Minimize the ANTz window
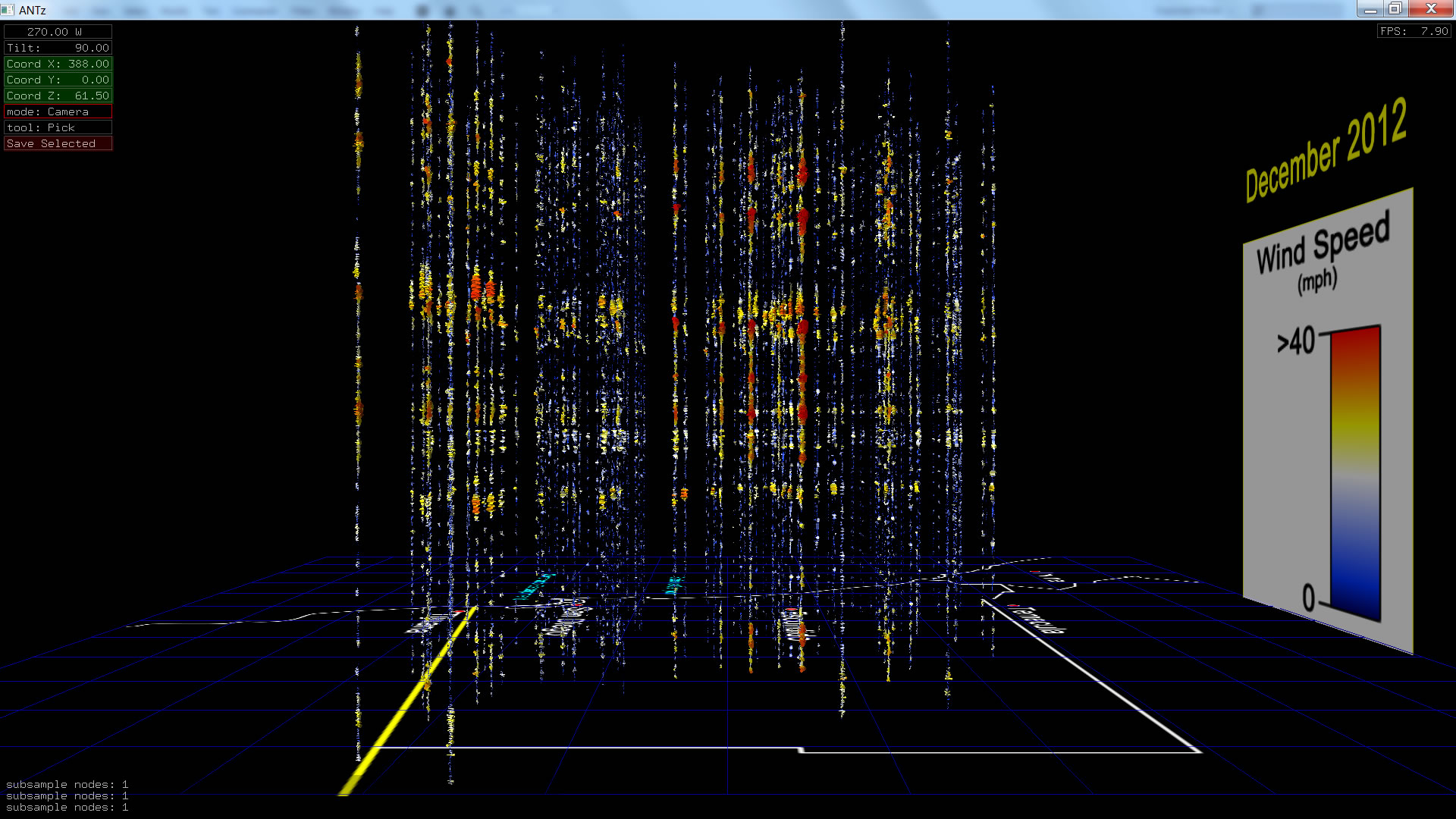Image resolution: width=1456 pixels, height=819 pixels. [x=1370, y=9]
